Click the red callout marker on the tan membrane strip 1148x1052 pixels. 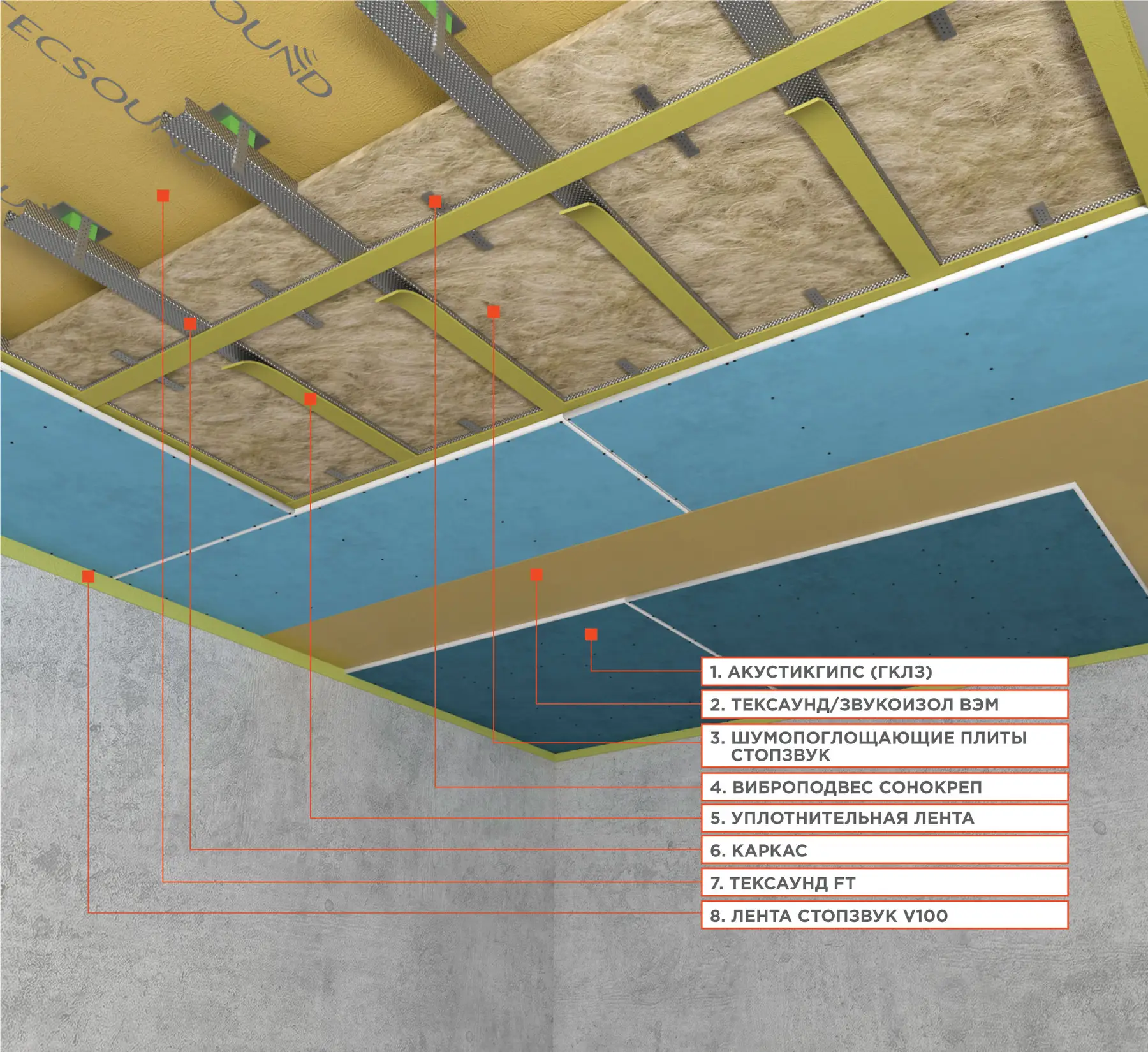537,575
